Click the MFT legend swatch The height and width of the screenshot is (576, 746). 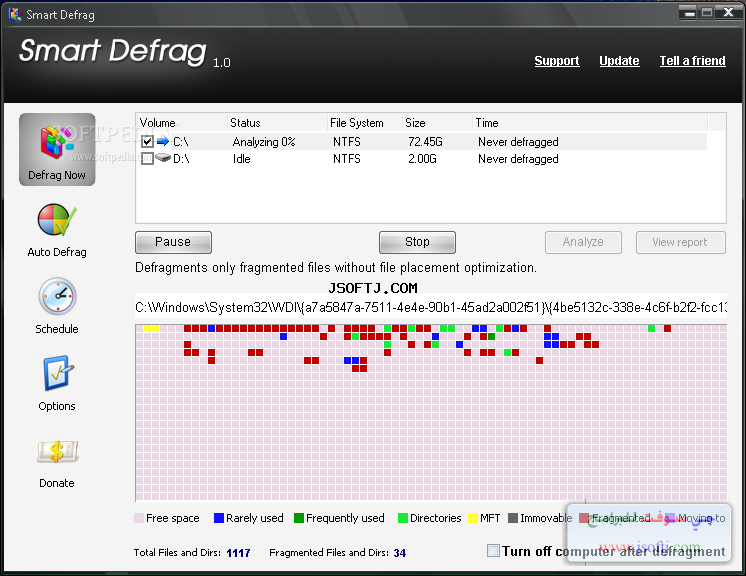tap(473, 518)
